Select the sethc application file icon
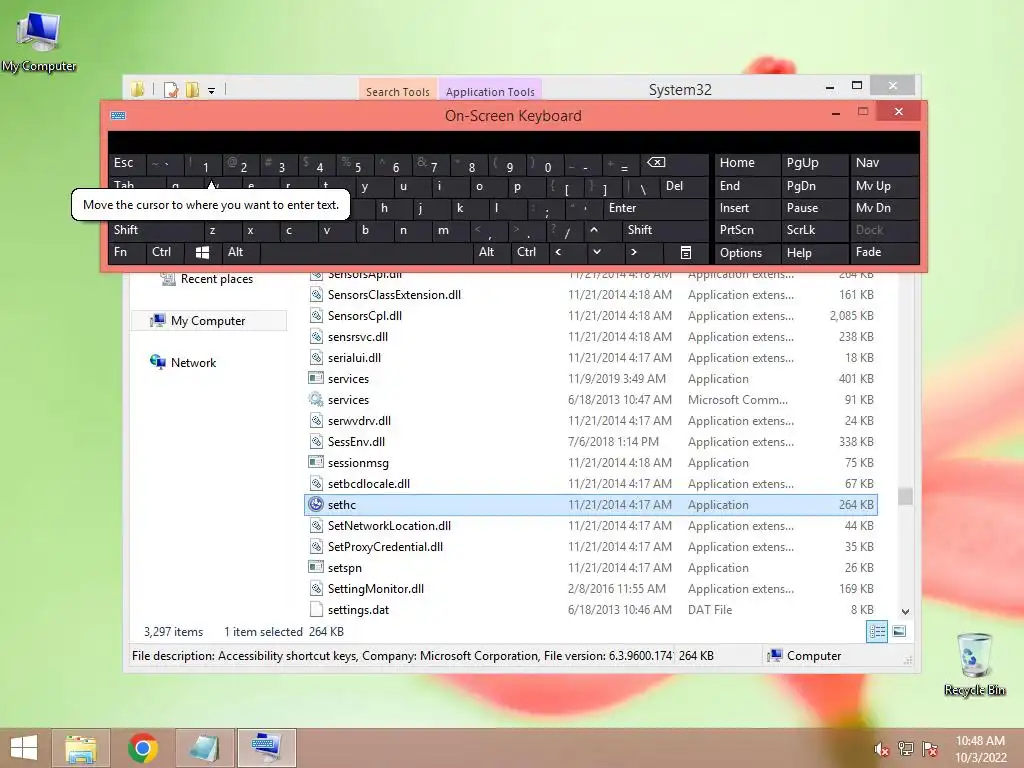The image size is (1024, 768). (x=316, y=504)
